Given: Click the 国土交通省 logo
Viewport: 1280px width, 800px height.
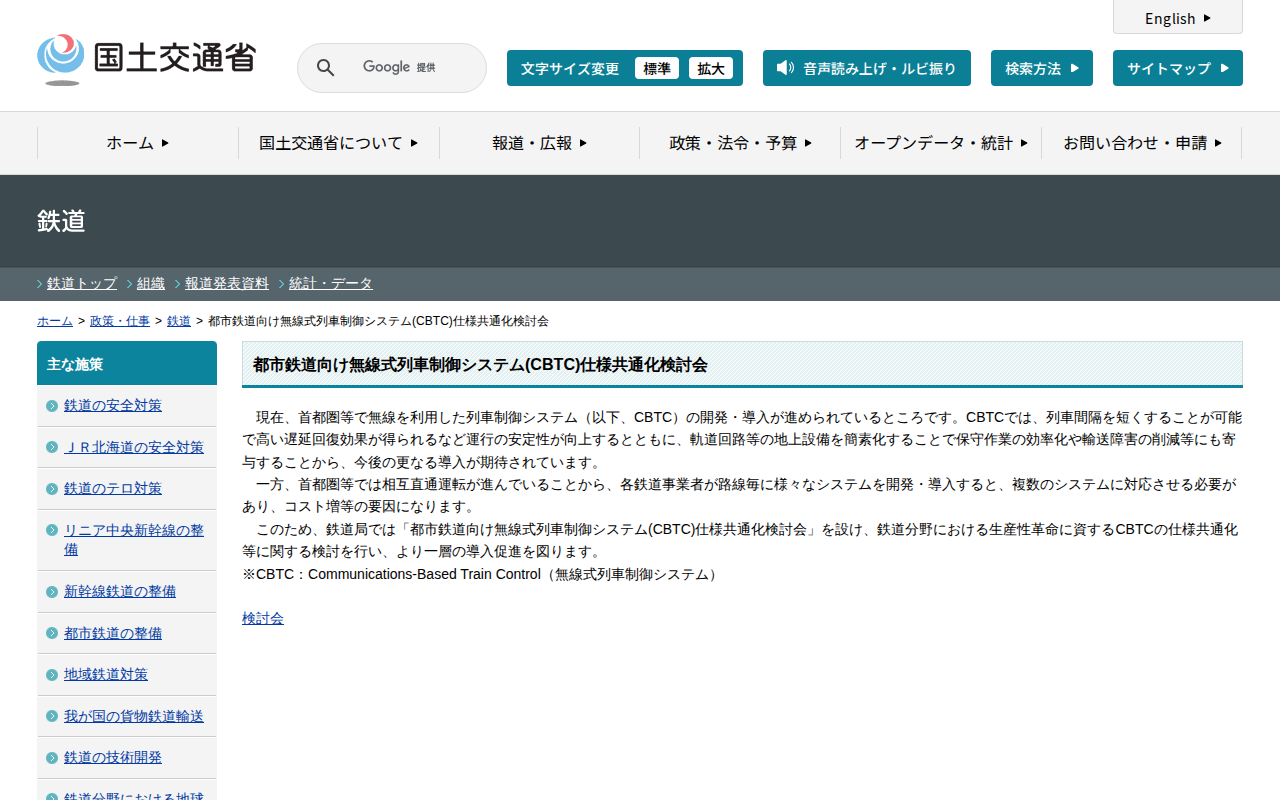Looking at the screenshot, I should (x=146, y=60).
